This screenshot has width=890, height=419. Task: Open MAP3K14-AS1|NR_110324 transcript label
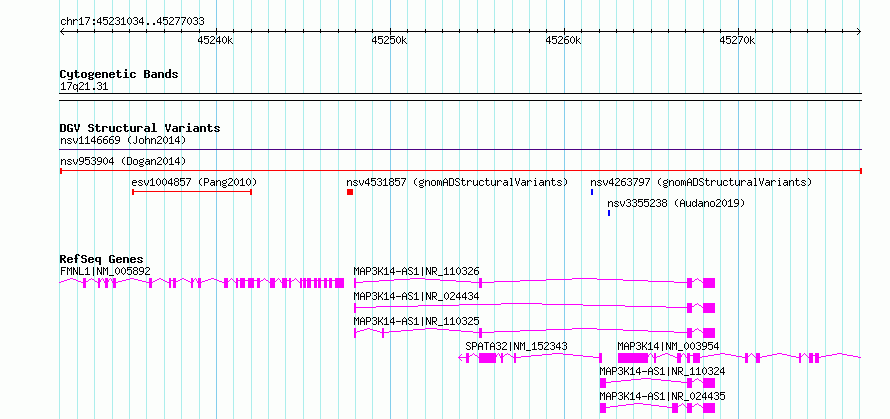tap(662, 371)
